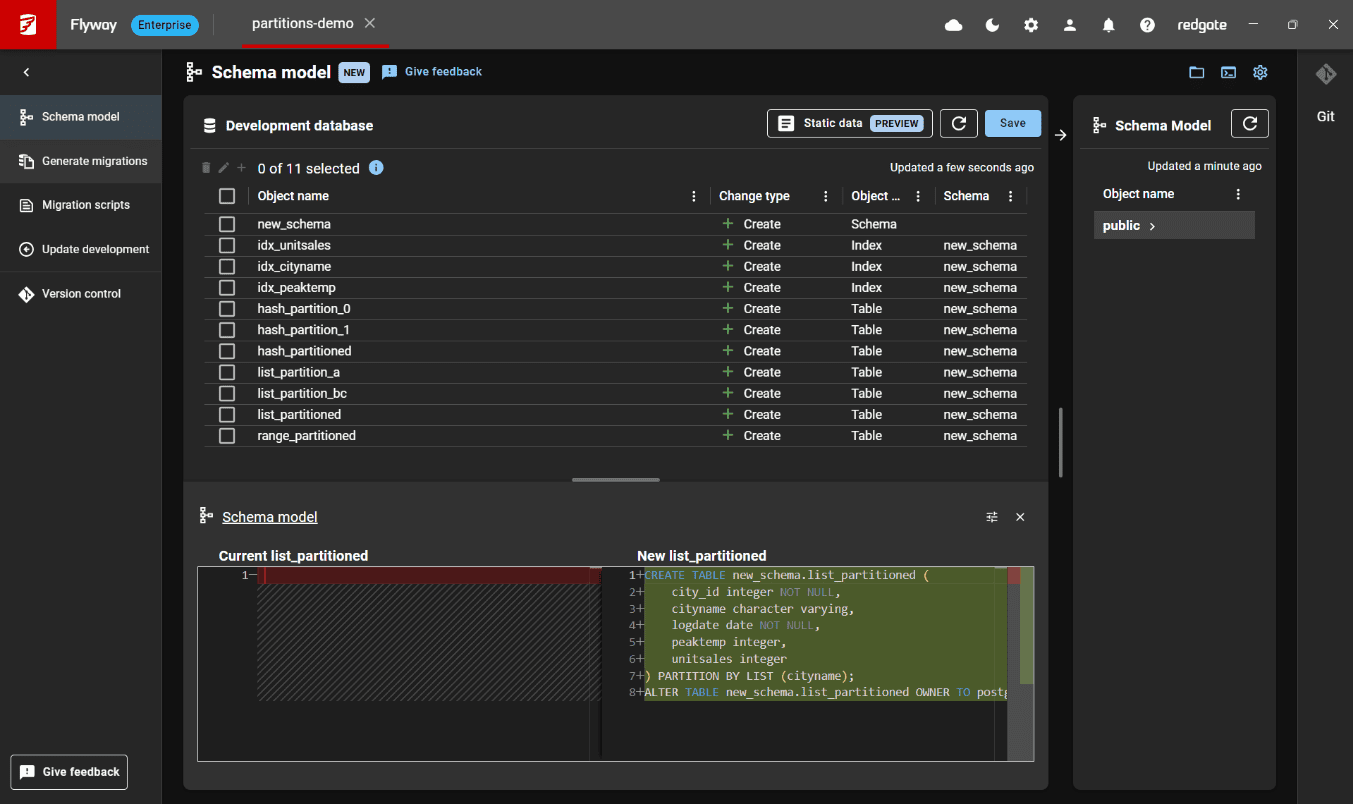
Task: Check the idx_unitsales row checkbox
Action: [x=227, y=245]
